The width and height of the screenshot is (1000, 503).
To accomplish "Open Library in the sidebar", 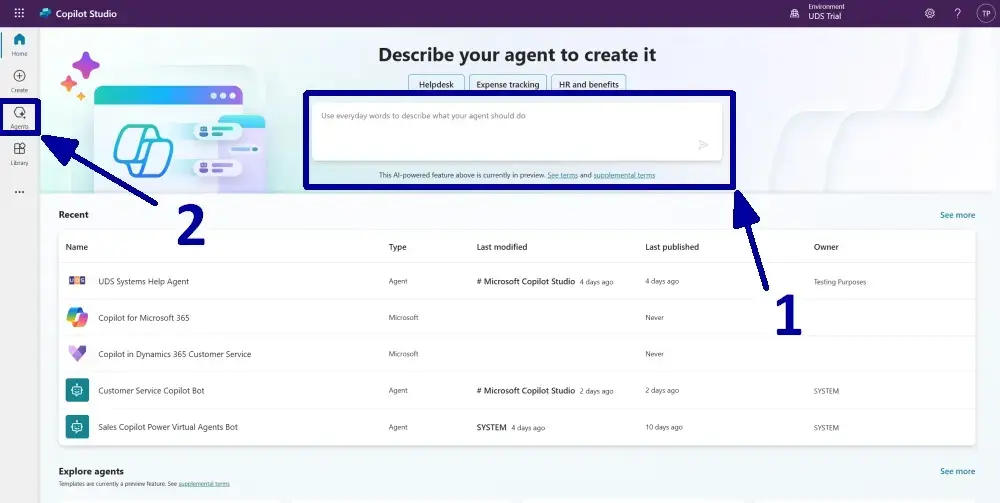I will coord(19,154).
